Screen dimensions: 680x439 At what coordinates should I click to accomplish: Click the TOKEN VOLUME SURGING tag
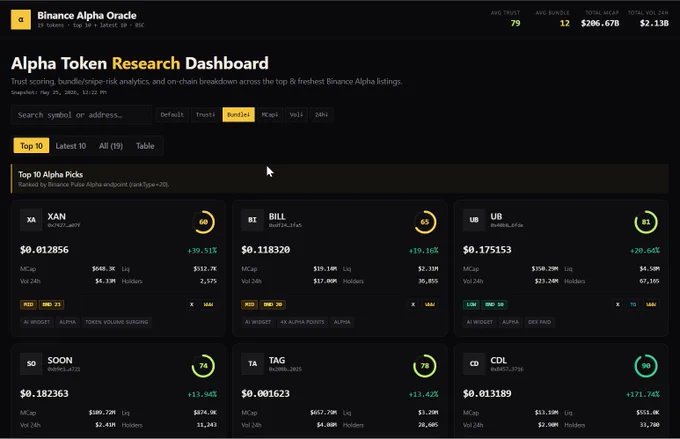coord(117,322)
